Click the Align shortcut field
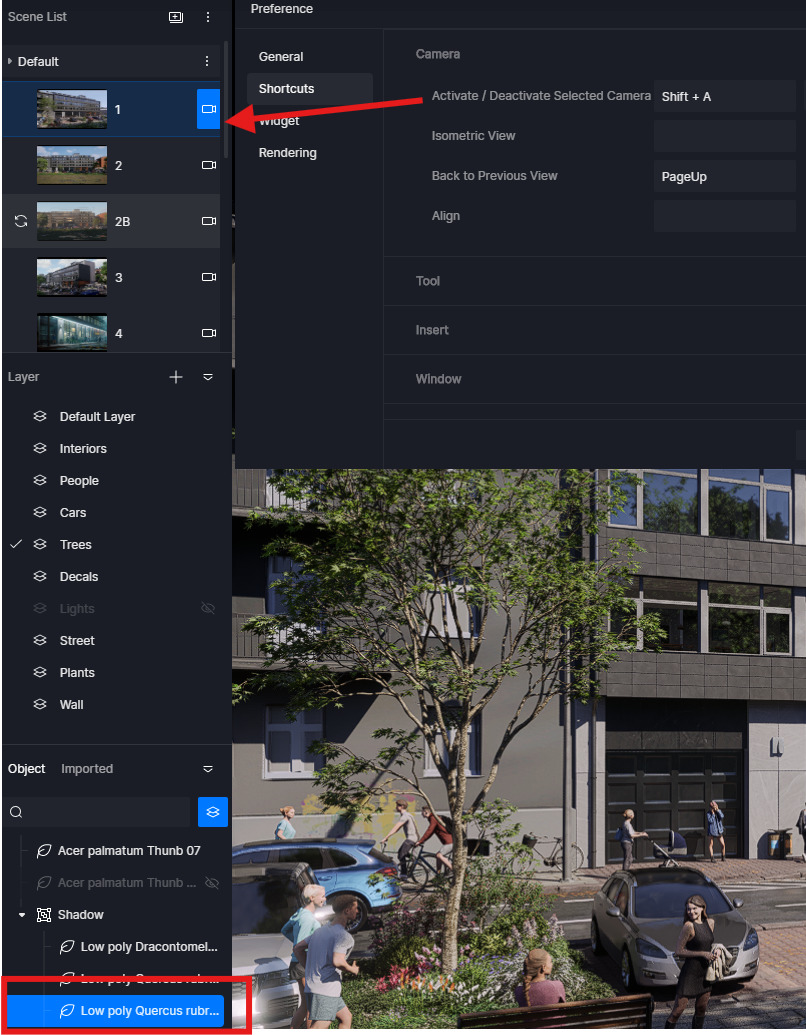This screenshot has width=806, height=1035. 724,216
